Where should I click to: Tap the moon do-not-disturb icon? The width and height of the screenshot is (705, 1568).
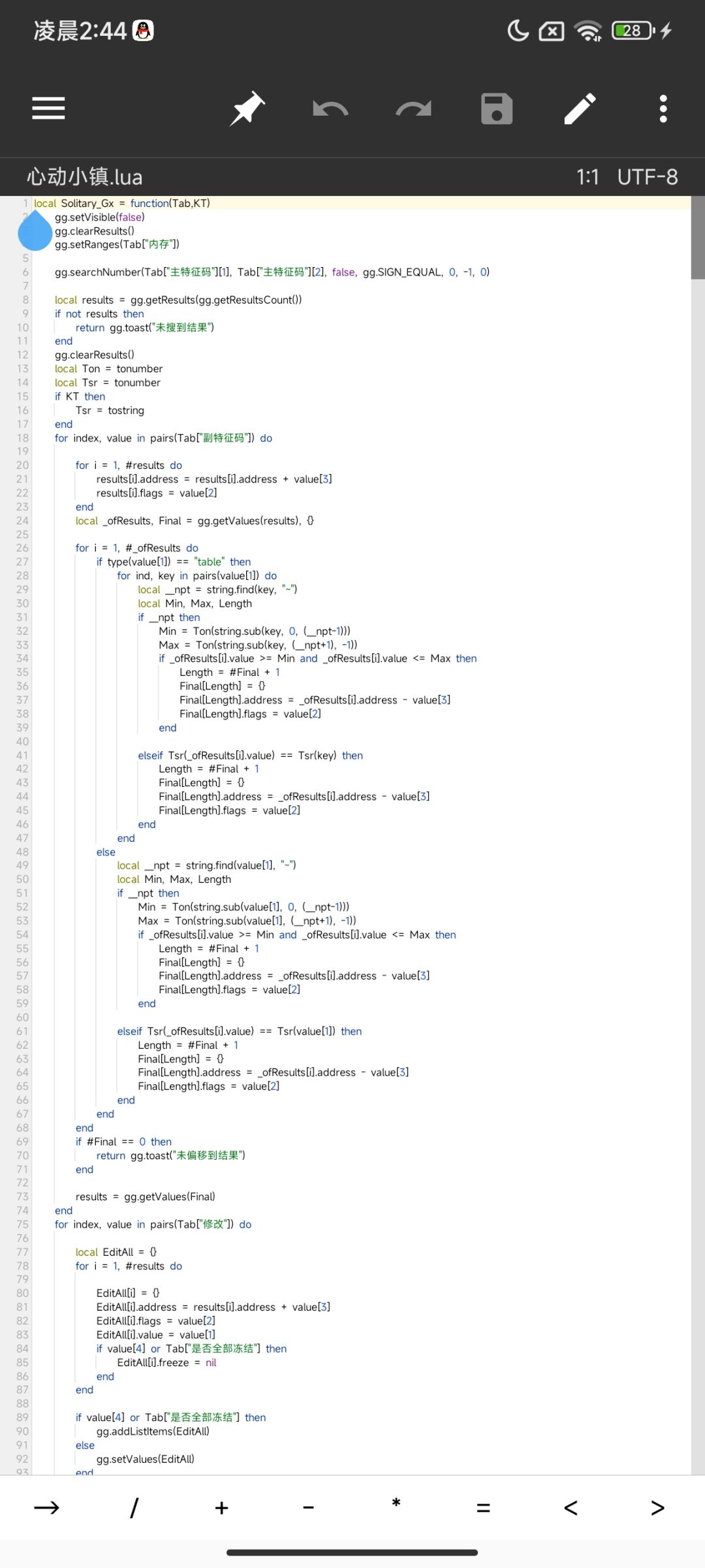coord(518,31)
